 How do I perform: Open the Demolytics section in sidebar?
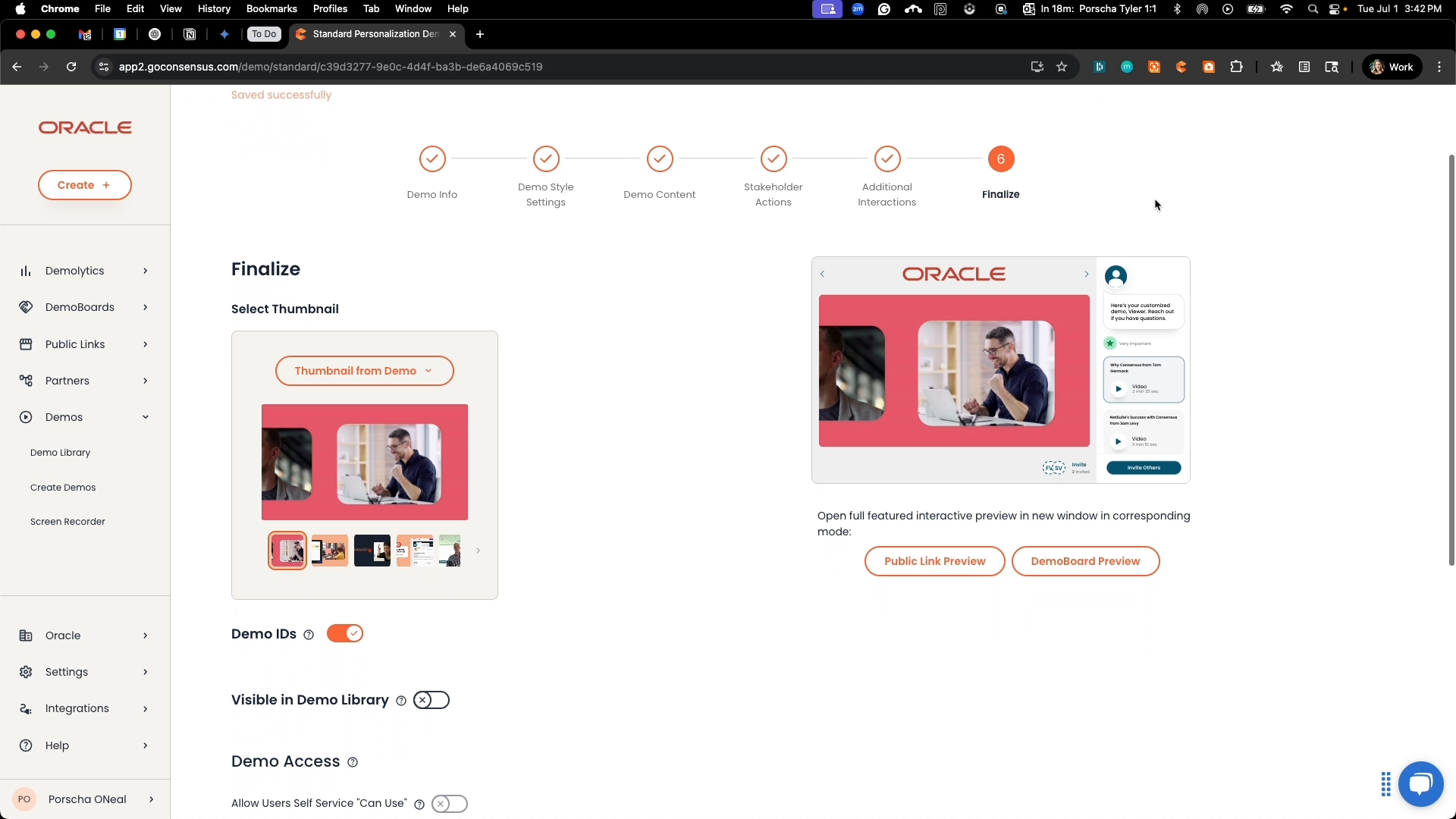(x=74, y=271)
